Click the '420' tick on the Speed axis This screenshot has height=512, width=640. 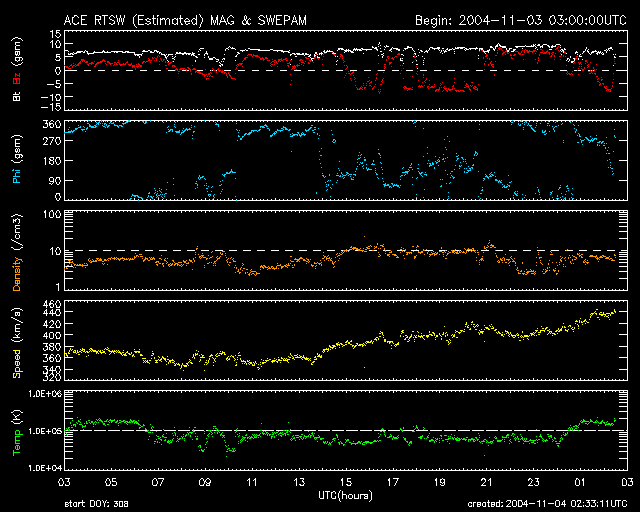pyautogui.click(x=52, y=324)
